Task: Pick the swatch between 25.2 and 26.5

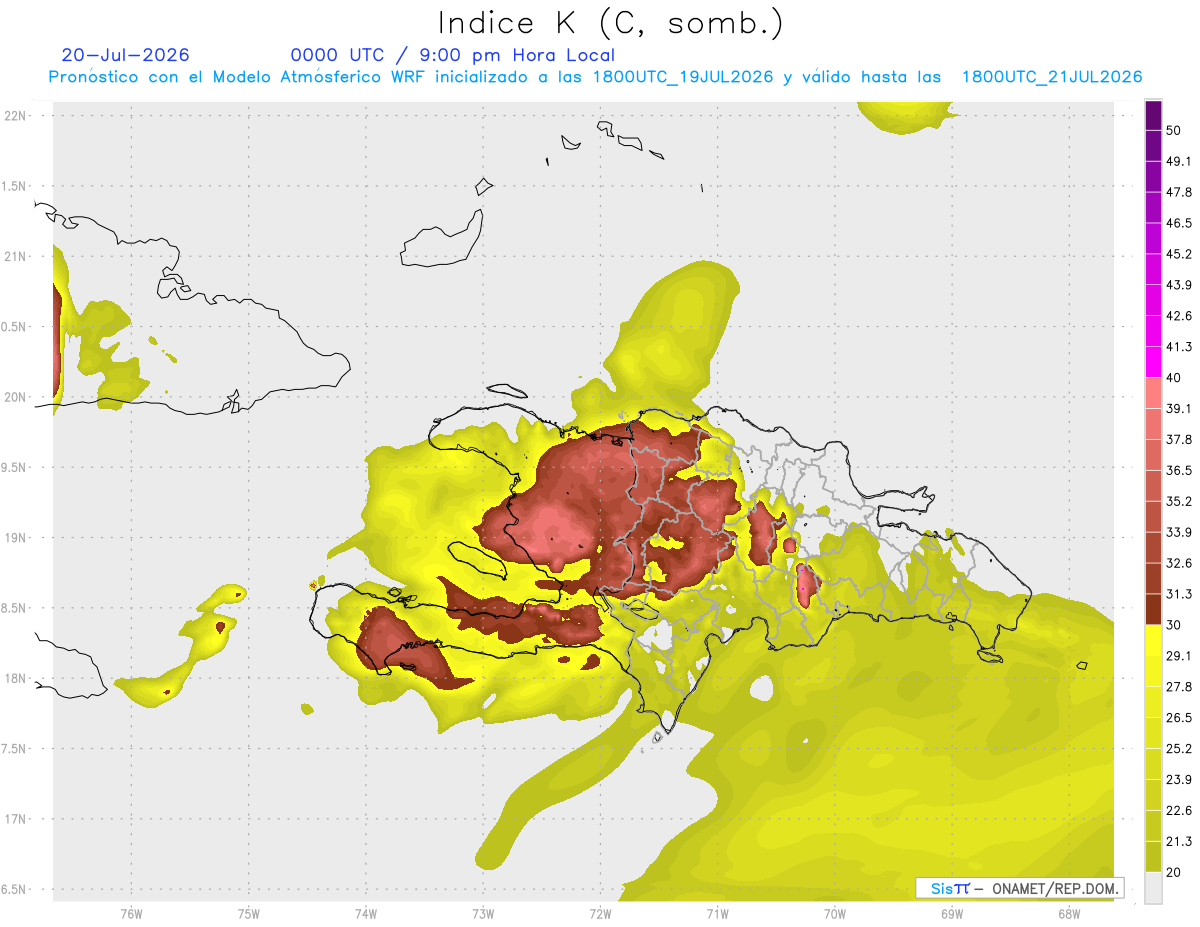Action: 1153,733
